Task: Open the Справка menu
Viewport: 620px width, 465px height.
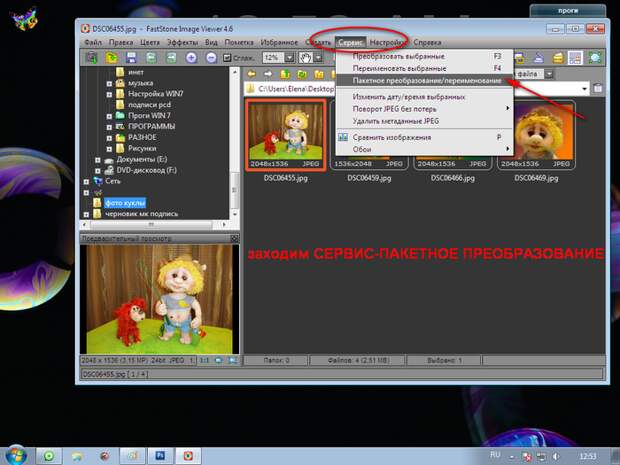Action: (x=427, y=42)
